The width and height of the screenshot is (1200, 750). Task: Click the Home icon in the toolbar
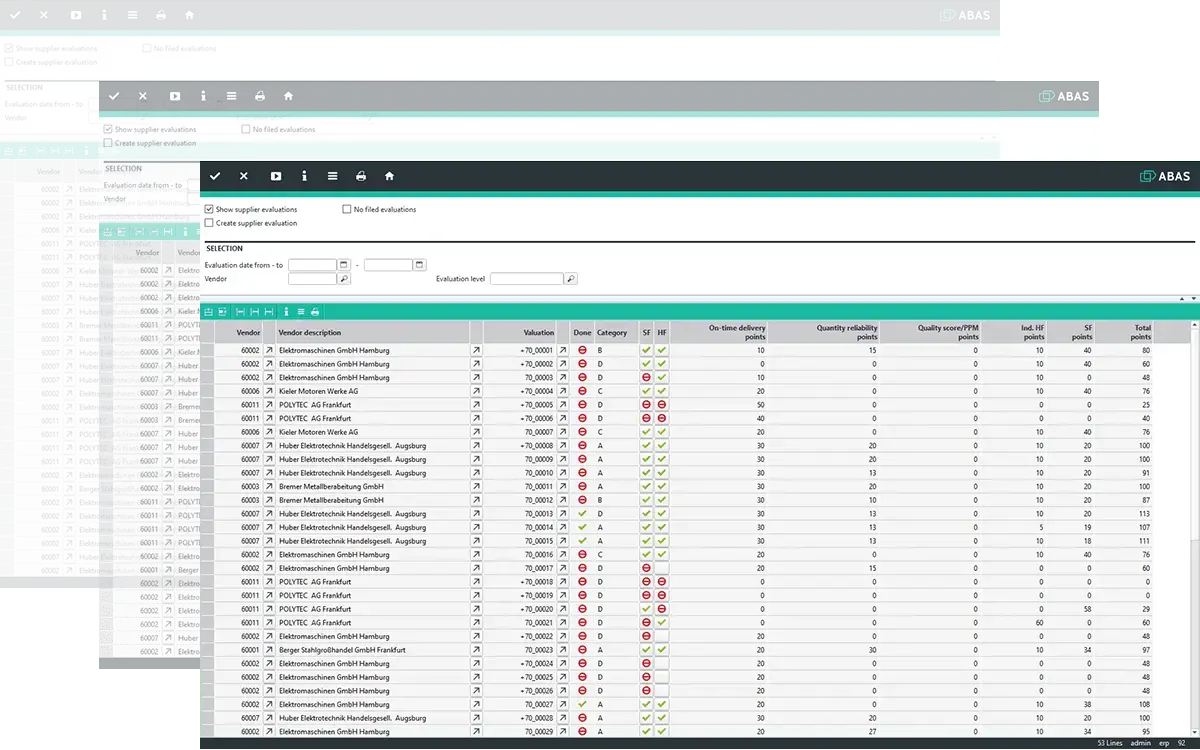click(x=388, y=176)
